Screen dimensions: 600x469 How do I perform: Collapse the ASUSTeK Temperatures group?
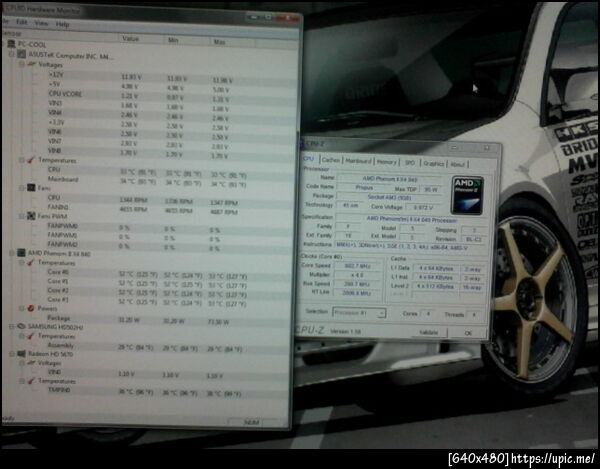[x=22, y=160]
